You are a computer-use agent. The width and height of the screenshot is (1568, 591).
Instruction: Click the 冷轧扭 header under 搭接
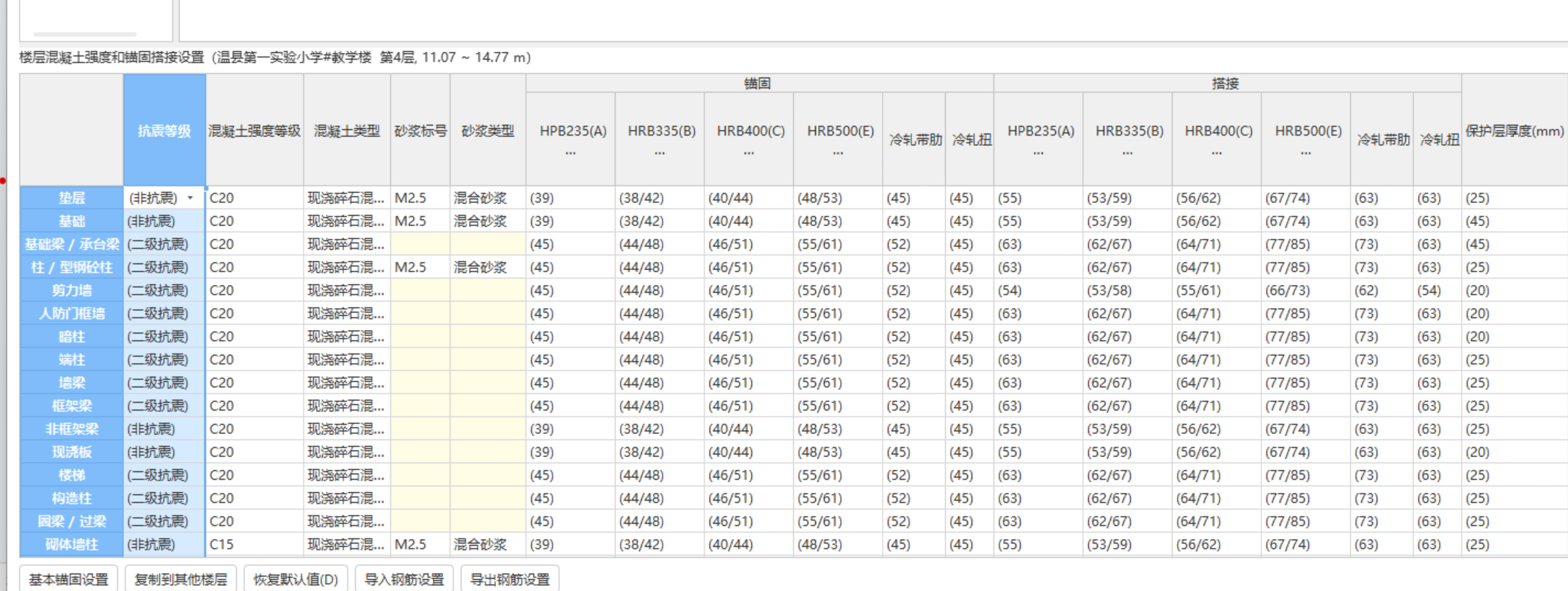(x=1437, y=139)
